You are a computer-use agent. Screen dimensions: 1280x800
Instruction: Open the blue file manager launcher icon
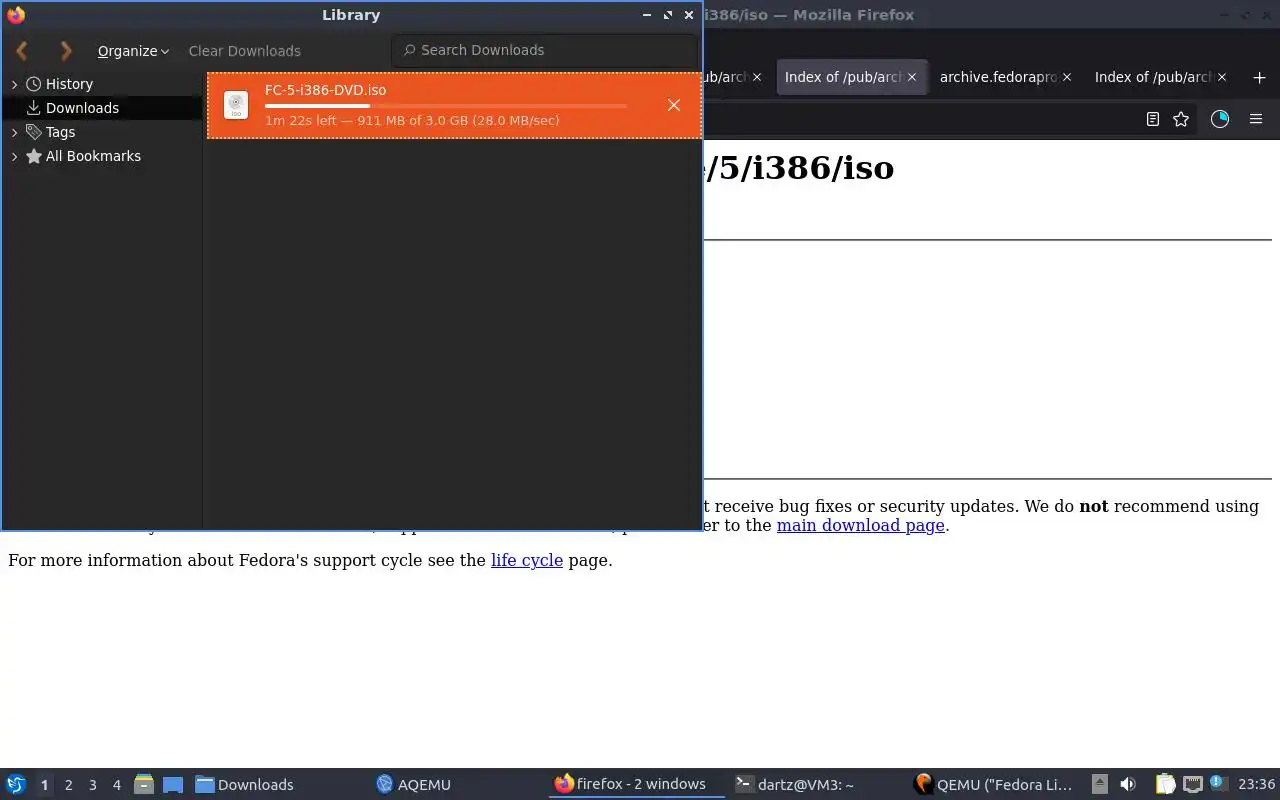(x=173, y=784)
